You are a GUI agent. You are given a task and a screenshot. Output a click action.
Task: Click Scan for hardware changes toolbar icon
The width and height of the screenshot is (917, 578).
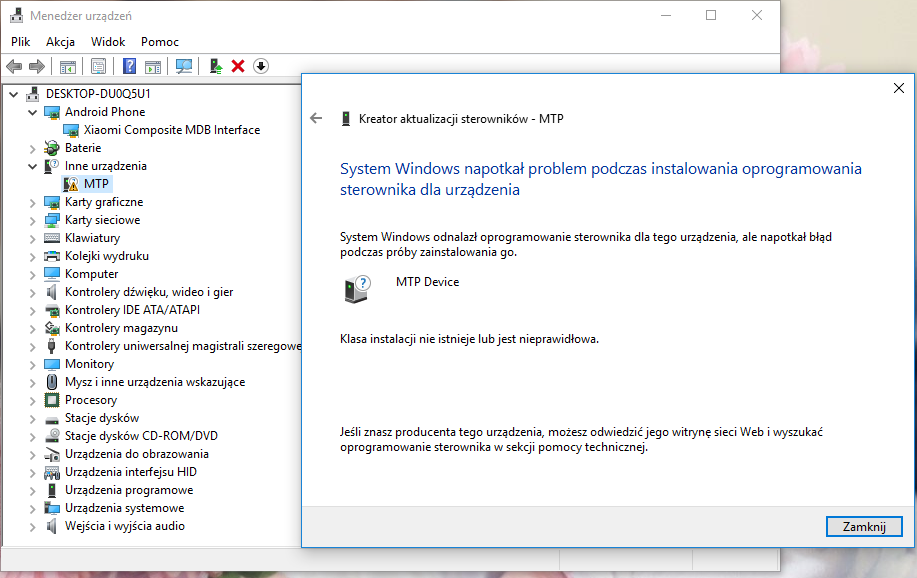184,66
